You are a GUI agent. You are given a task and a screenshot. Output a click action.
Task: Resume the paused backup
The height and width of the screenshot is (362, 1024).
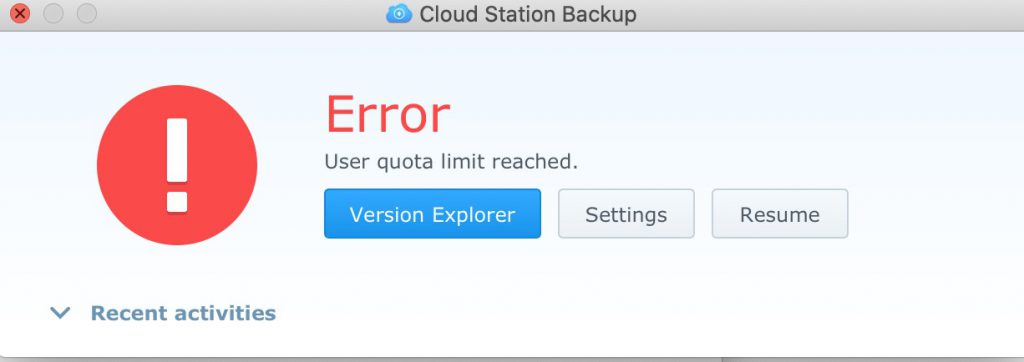pos(780,214)
